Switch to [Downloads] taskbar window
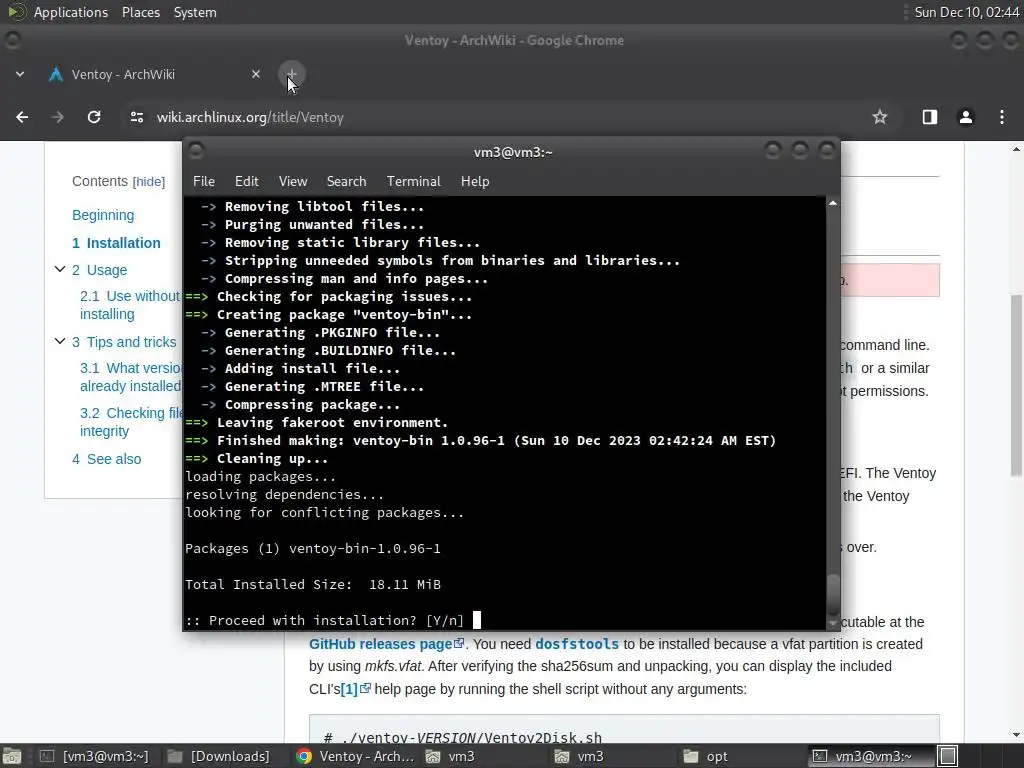The width and height of the screenshot is (1024, 768). tap(220, 756)
